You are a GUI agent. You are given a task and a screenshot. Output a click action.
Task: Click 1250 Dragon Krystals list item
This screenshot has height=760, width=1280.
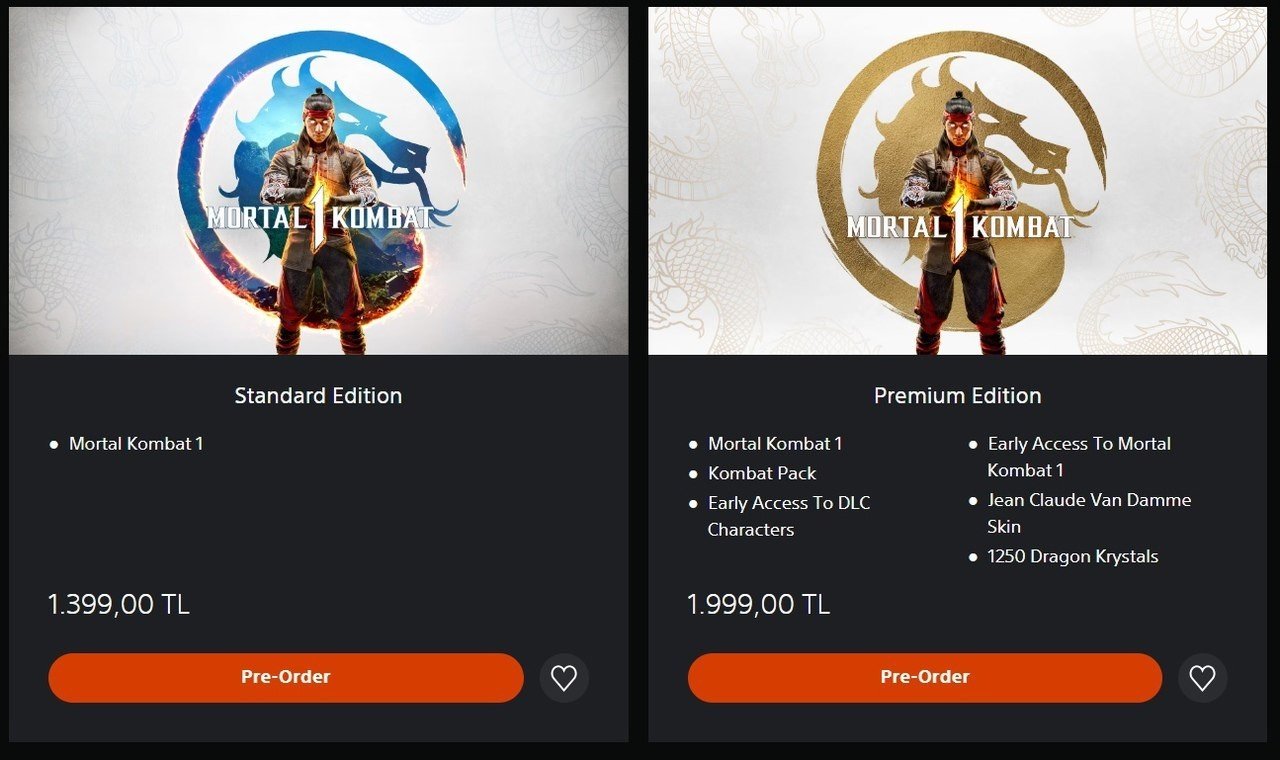pos(1073,556)
